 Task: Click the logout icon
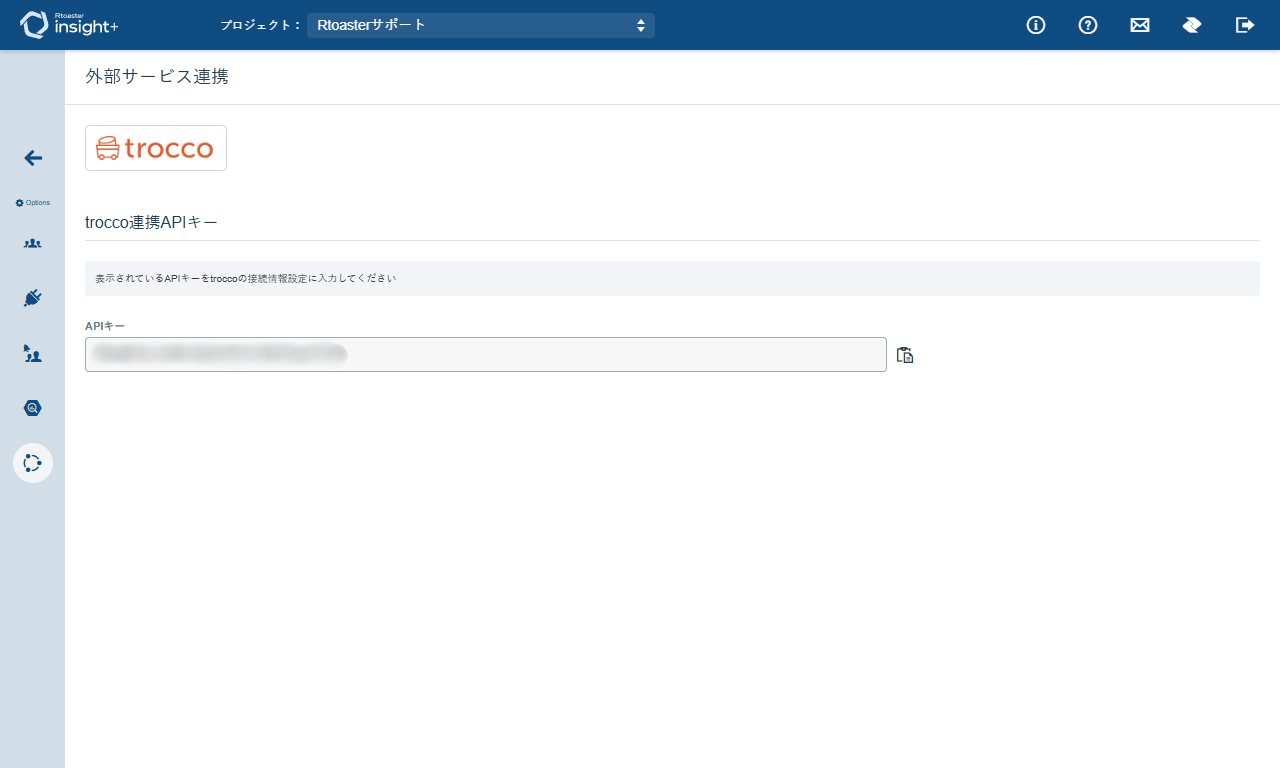[x=1245, y=25]
